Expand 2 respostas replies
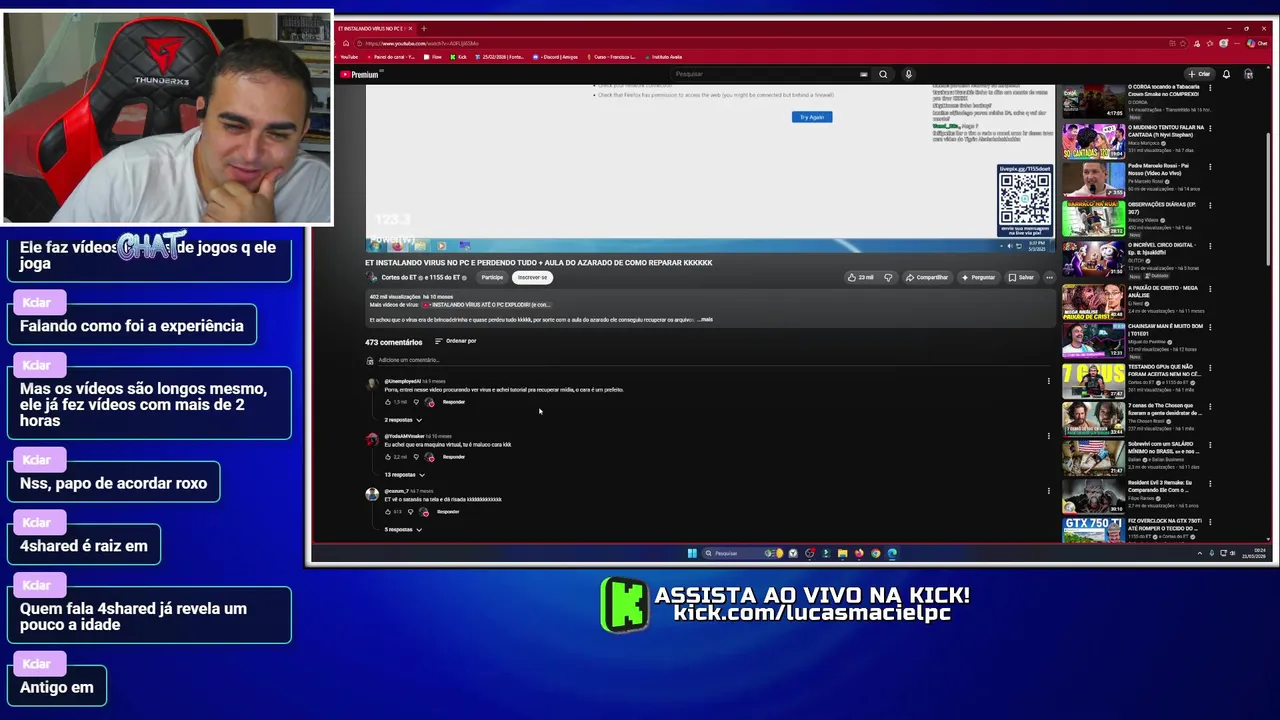The width and height of the screenshot is (1280, 720). coord(403,420)
